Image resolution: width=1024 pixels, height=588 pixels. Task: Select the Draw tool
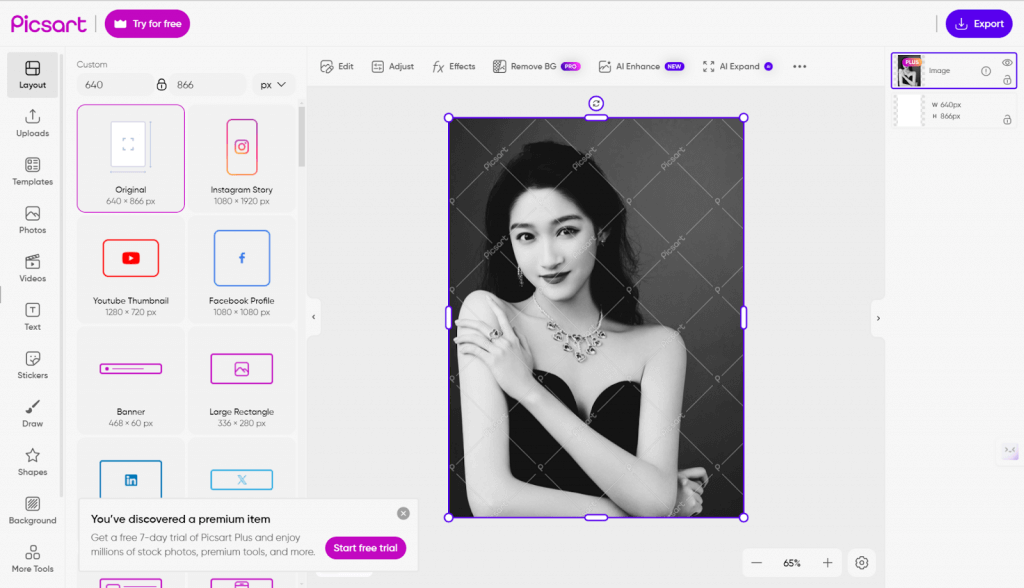[x=32, y=413]
